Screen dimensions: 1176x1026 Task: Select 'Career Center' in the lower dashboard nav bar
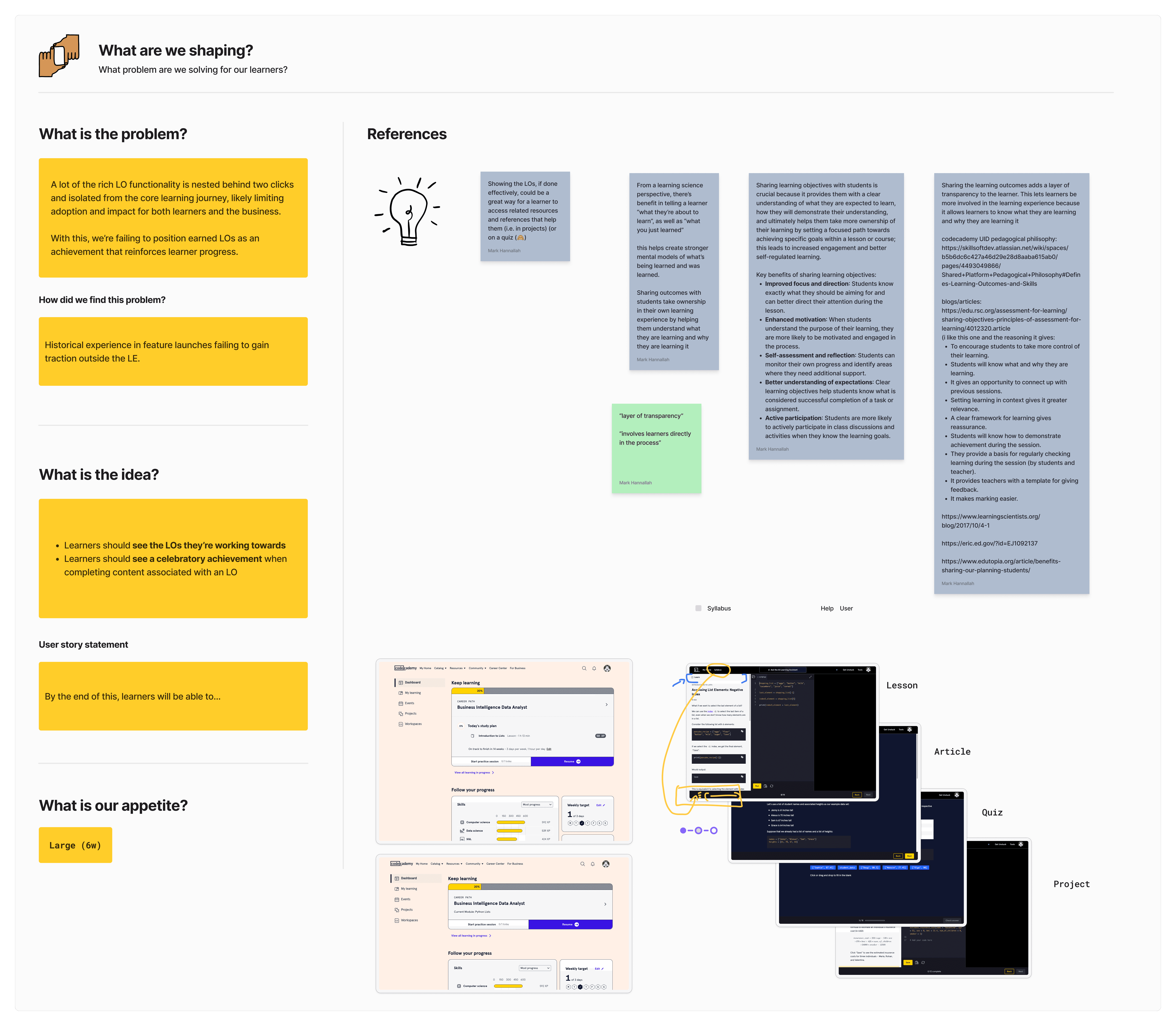point(495,864)
